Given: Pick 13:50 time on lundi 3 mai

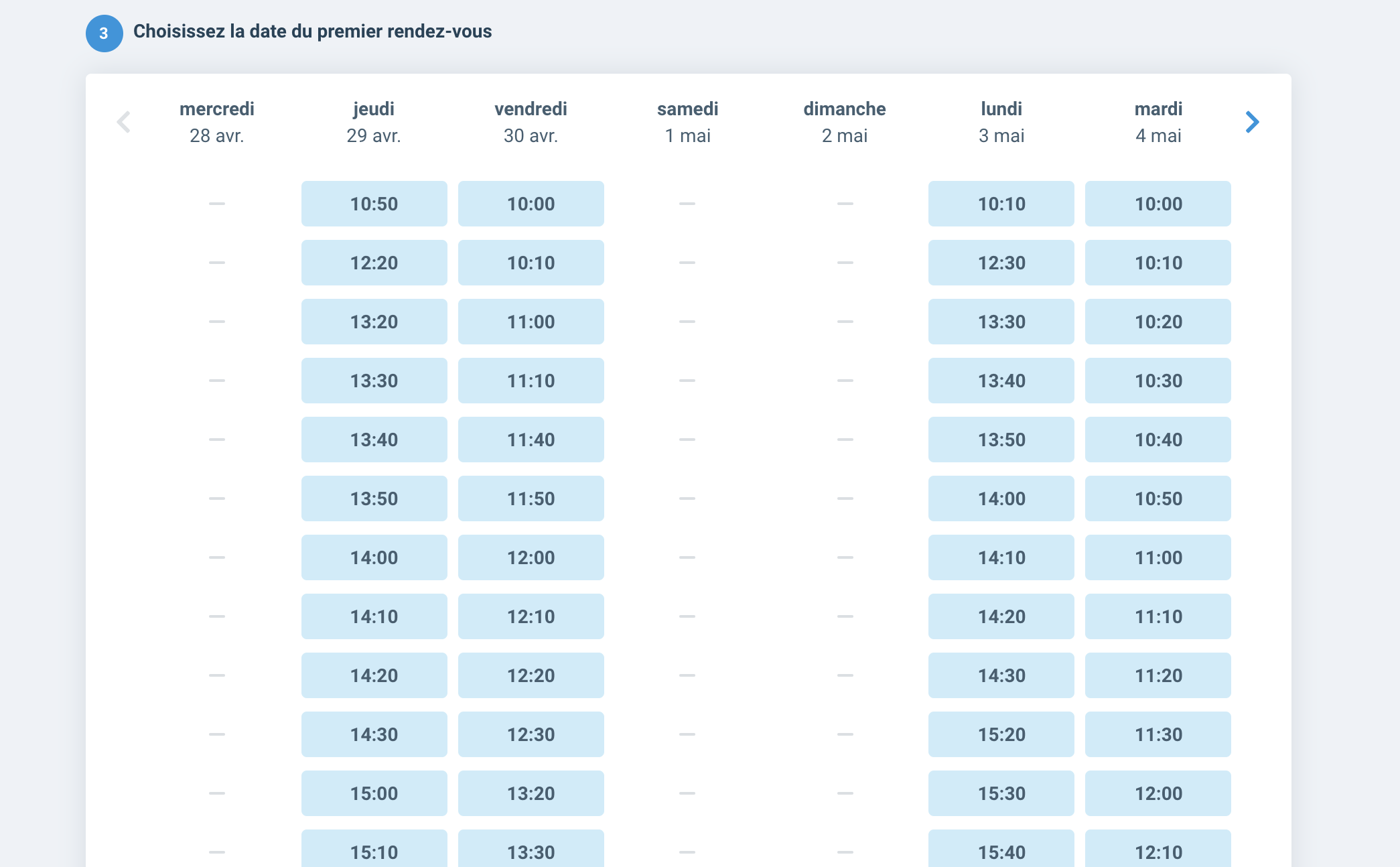Looking at the screenshot, I should [x=1001, y=440].
